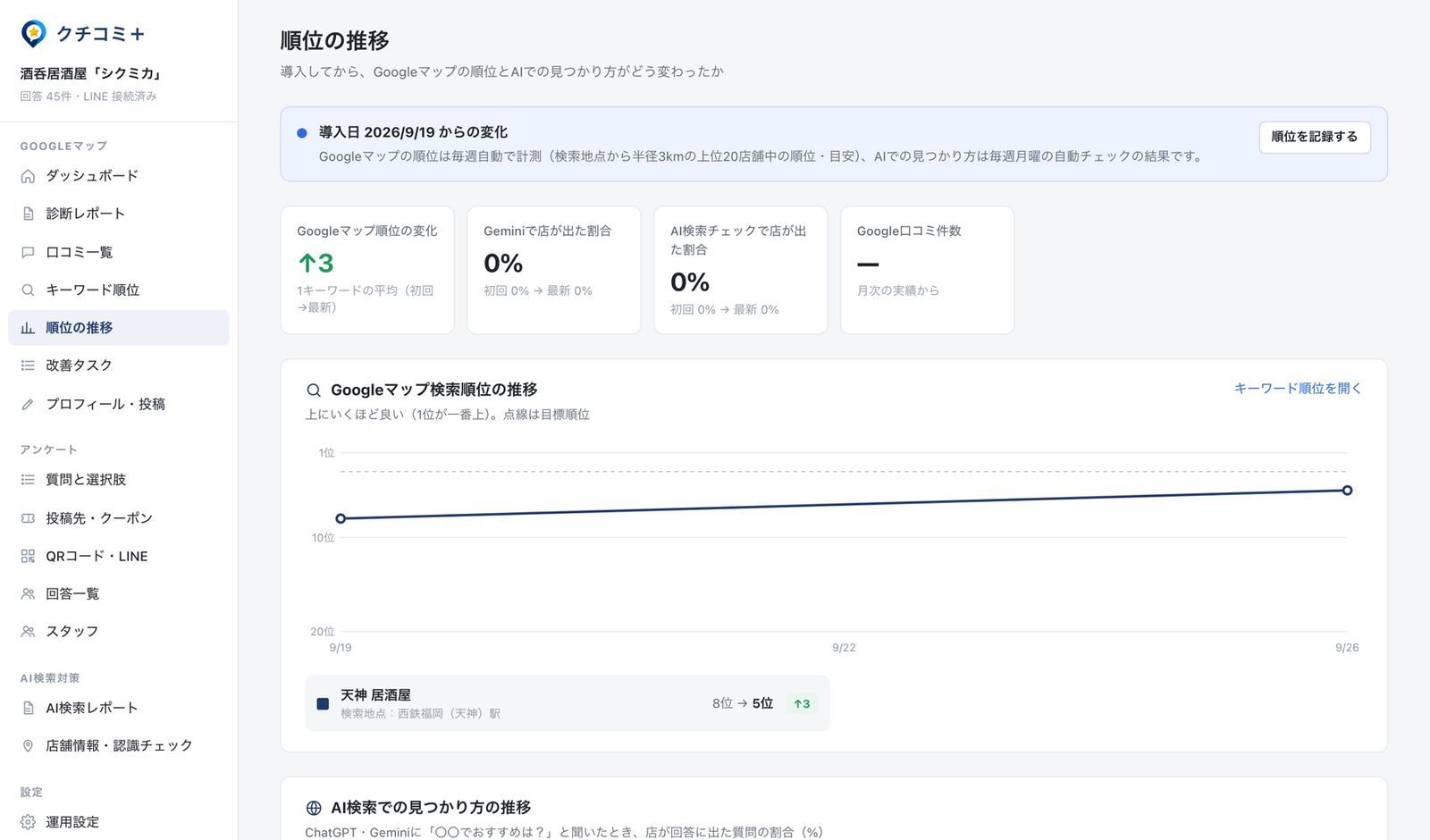Click the 8位 → 5位 rank text

(x=743, y=703)
